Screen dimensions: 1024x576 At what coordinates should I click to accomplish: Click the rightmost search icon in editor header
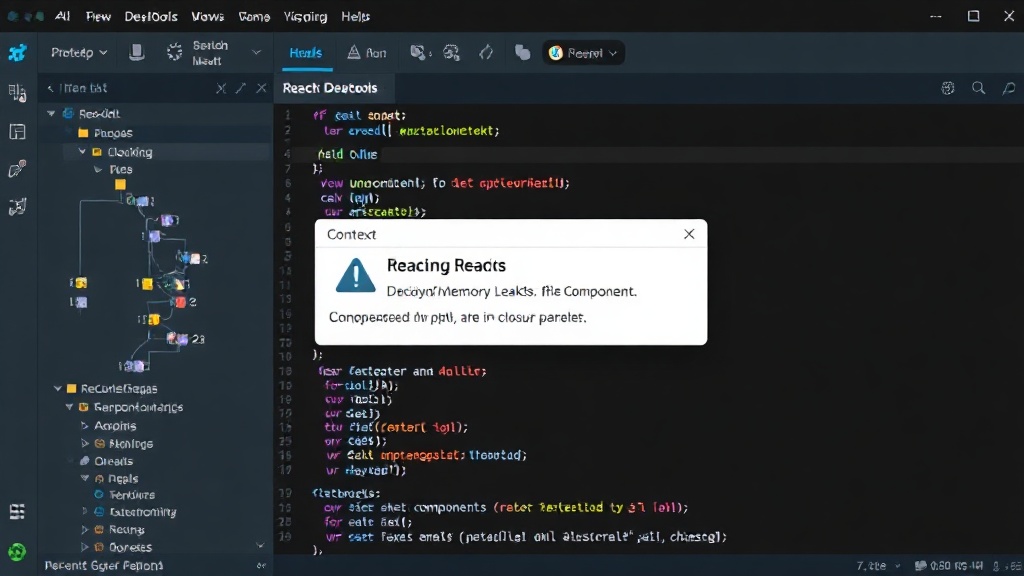tap(1009, 88)
